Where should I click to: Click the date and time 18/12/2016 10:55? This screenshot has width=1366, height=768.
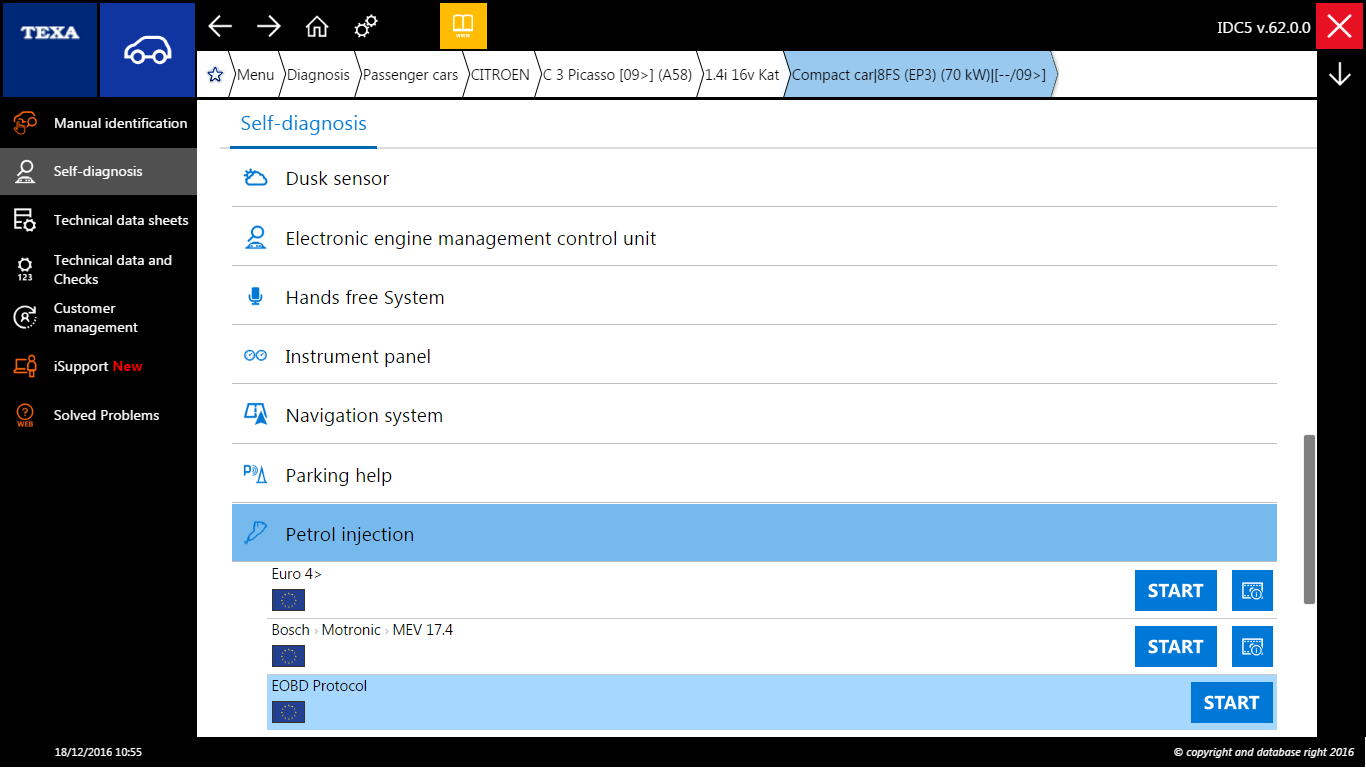tap(98, 751)
